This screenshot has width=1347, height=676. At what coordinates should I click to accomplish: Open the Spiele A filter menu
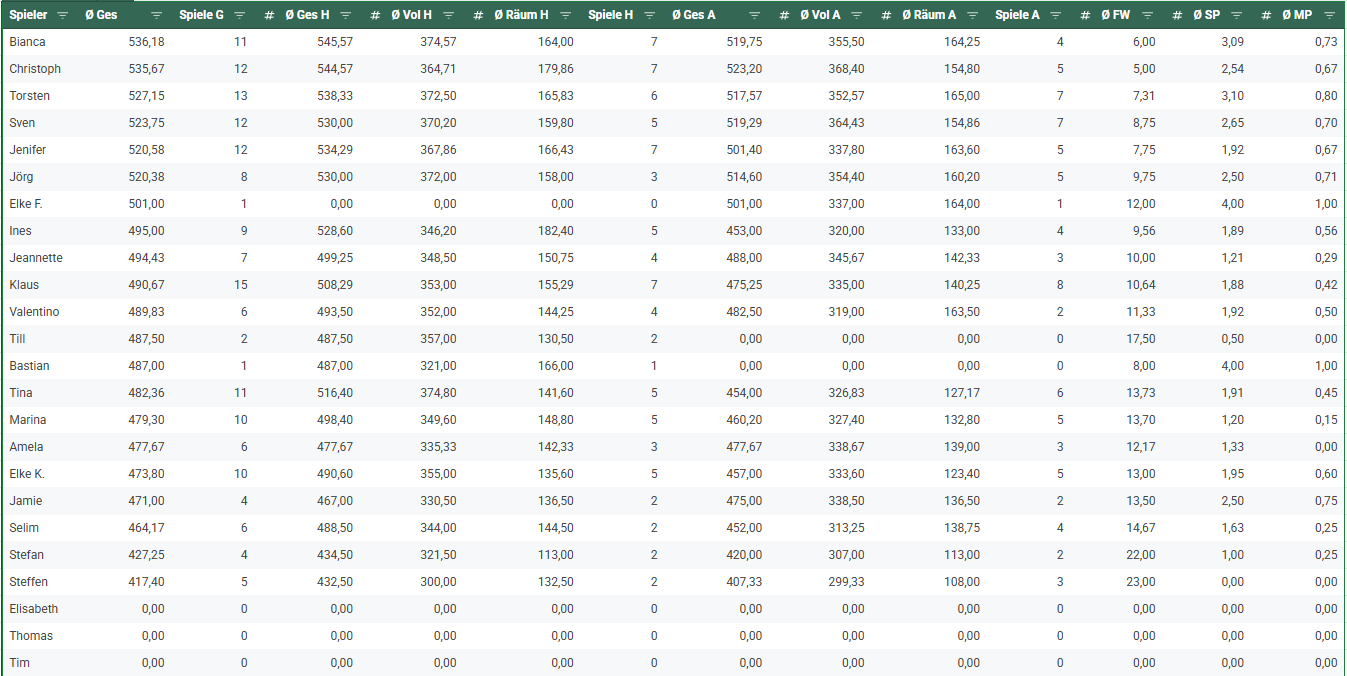coord(1055,16)
